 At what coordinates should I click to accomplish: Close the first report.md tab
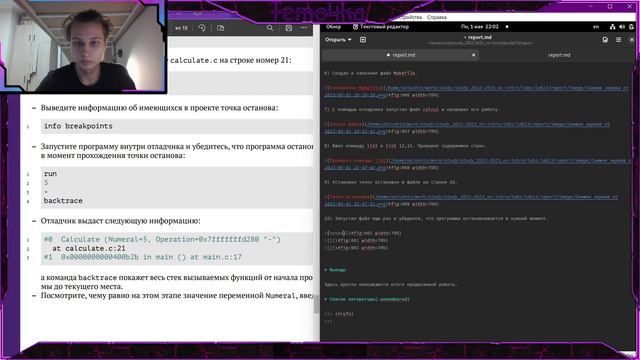473,55
